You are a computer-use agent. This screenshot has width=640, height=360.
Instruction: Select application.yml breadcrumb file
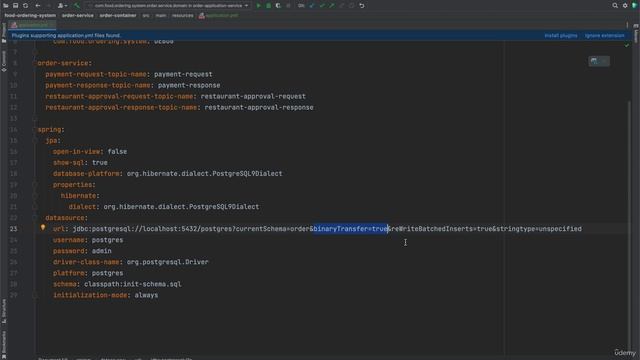pyautogui.click(x=218, y=16)
